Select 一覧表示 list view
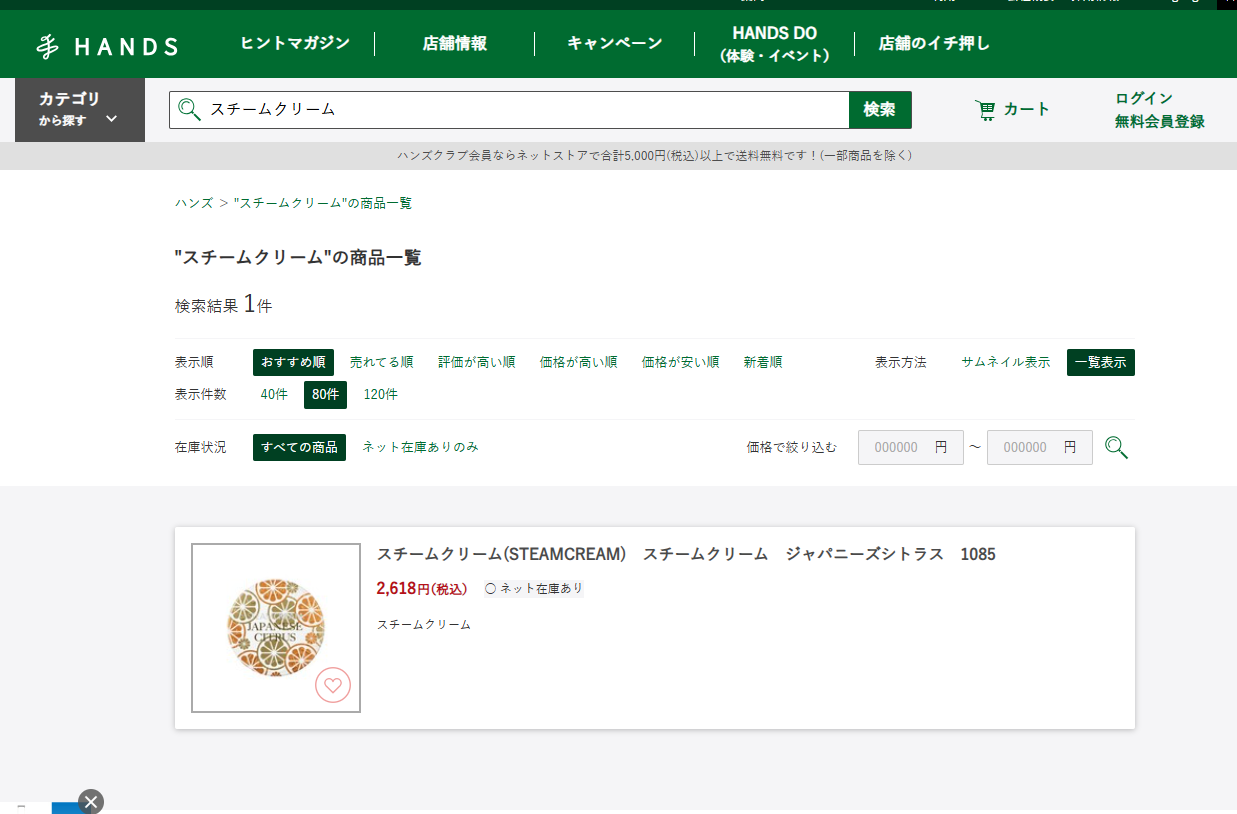The width and height of the screenshot is (1237, 814). [1100, 362]
